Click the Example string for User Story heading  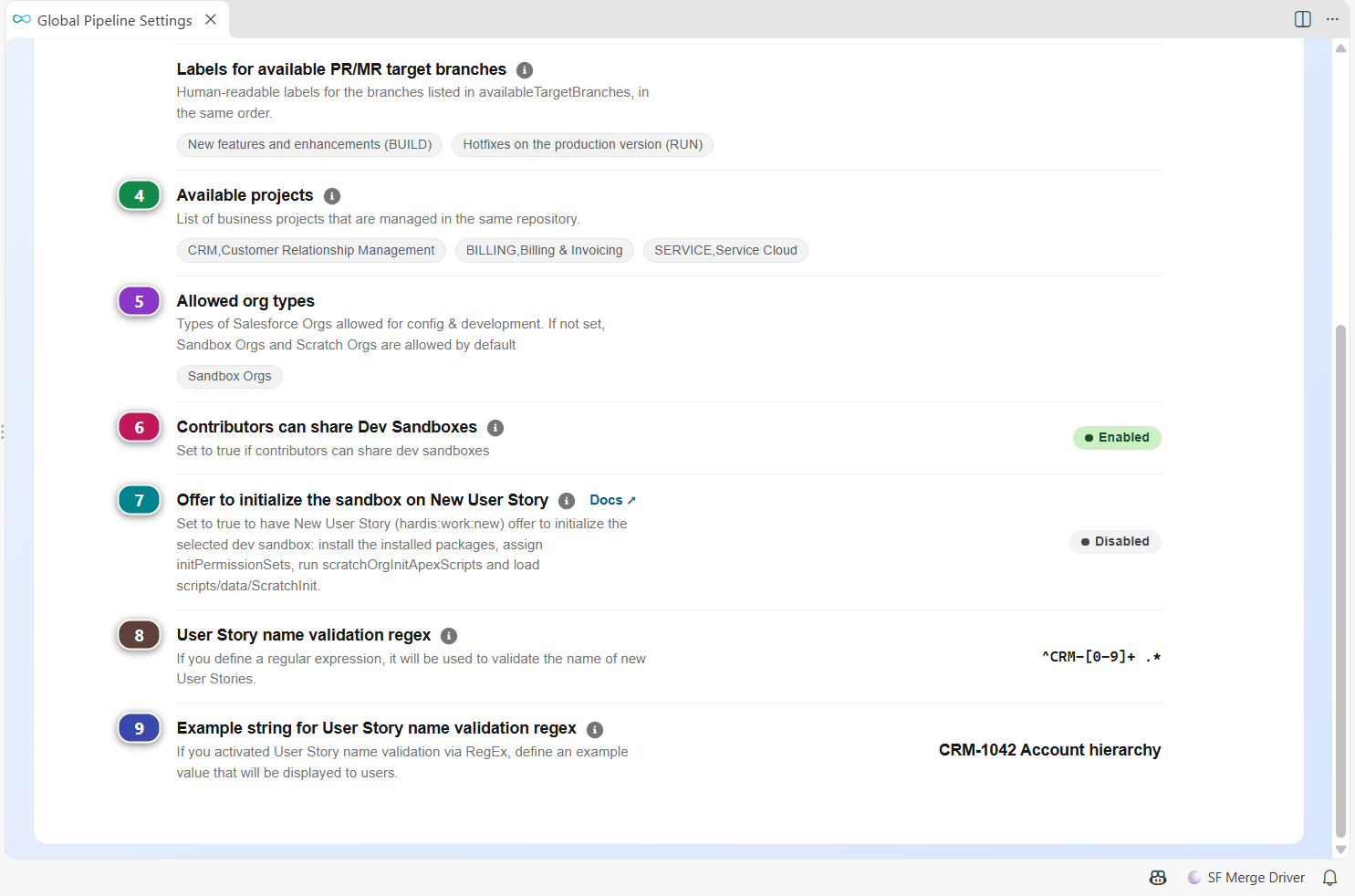(x=377, y=728)
